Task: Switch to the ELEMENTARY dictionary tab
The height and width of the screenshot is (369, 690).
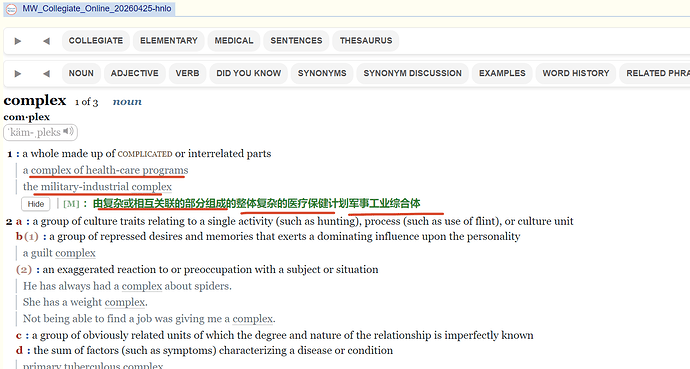Action: point(169,40)
